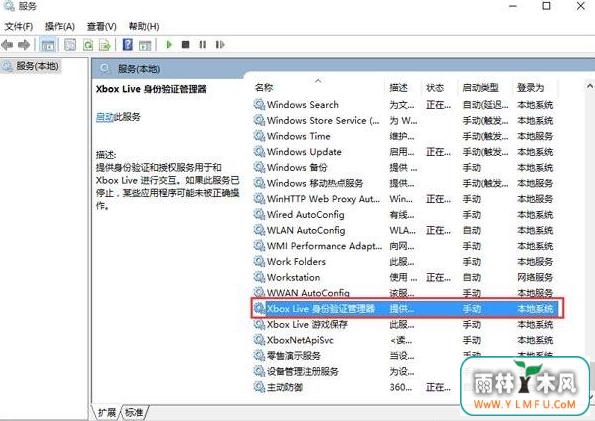Viewport: 595px width, 421px height.
Task: Start service with green play icon
Action: point(169,45)
